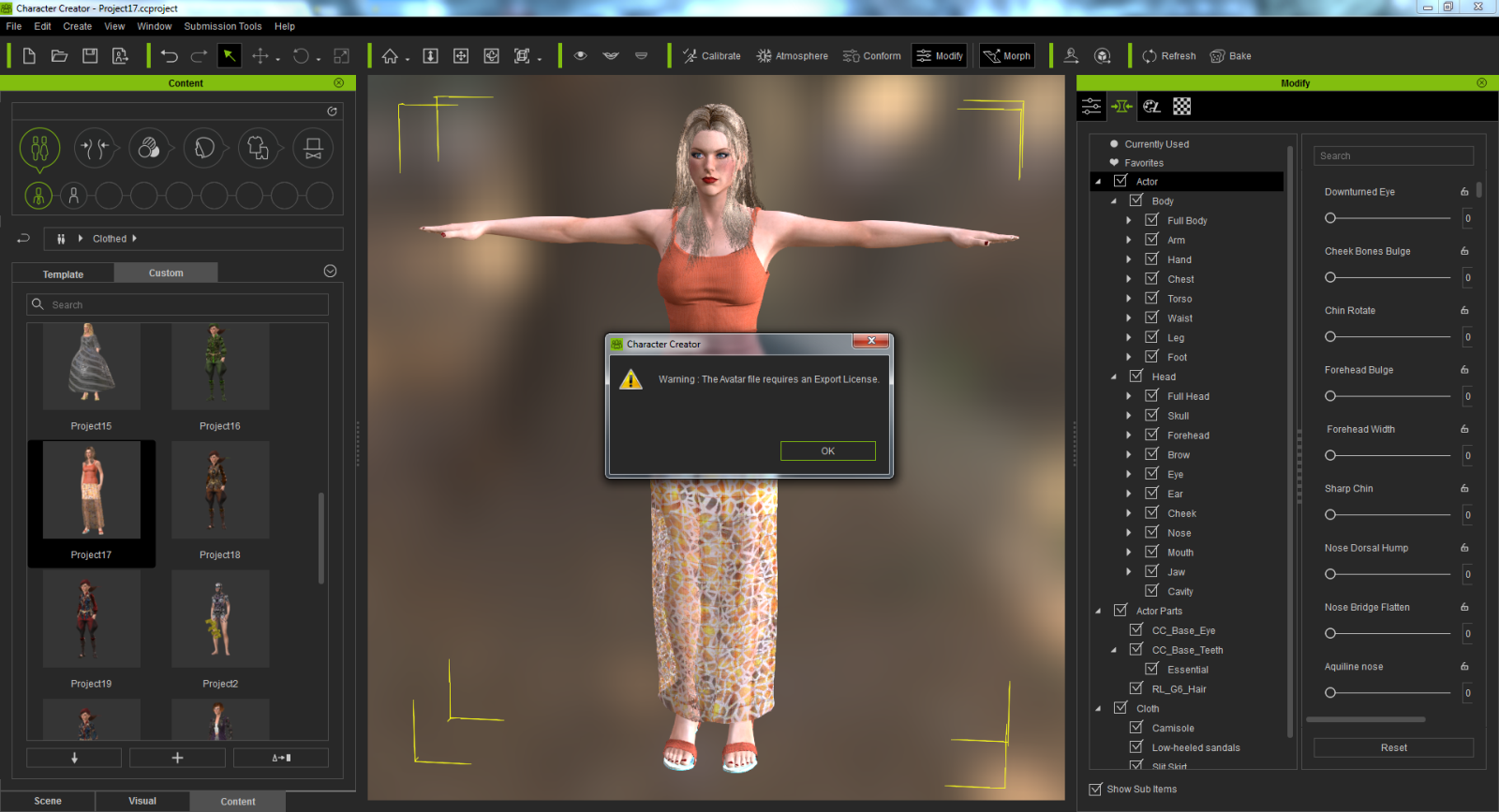1499x812 pixels.
Task: Select the Cloth category icon
Action: [x=259, y=148]
